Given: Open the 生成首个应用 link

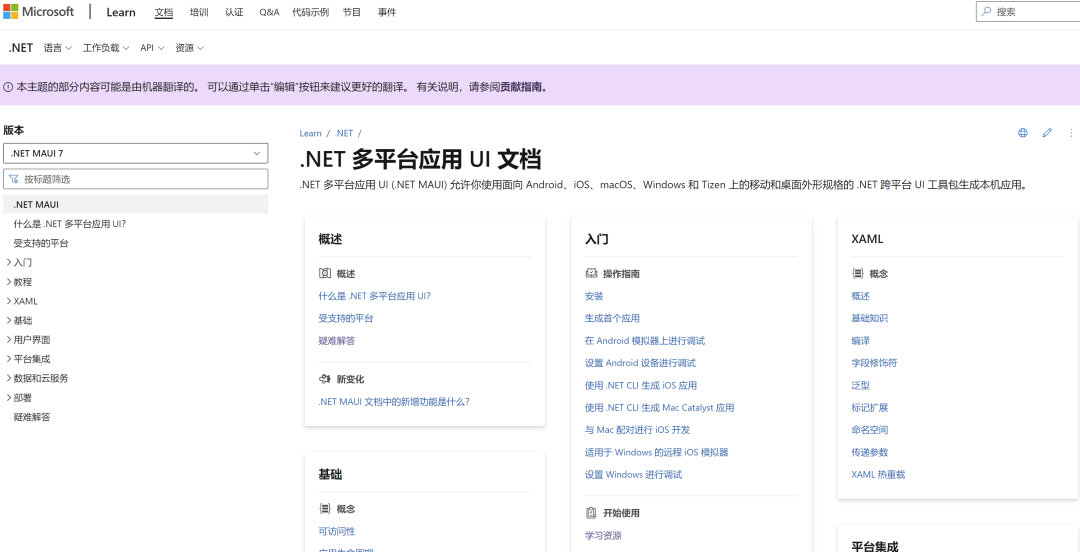Looking at the screenshot, I should (x=612, y=318).
